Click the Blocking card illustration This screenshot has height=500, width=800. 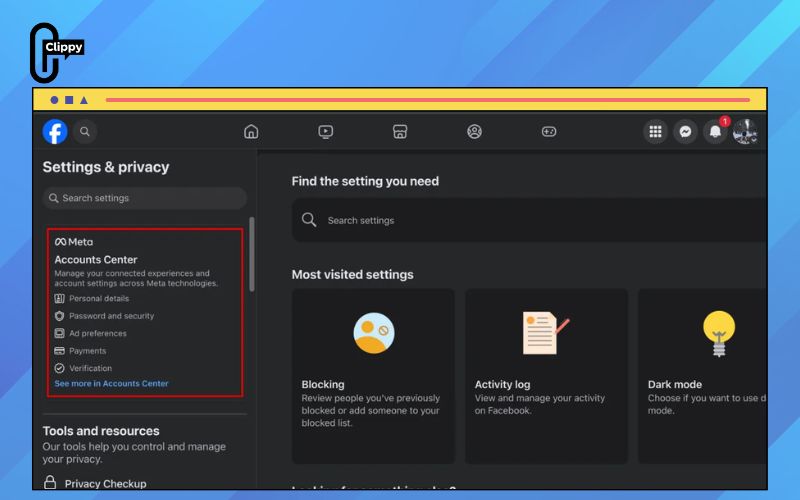(x=374, y=333)
